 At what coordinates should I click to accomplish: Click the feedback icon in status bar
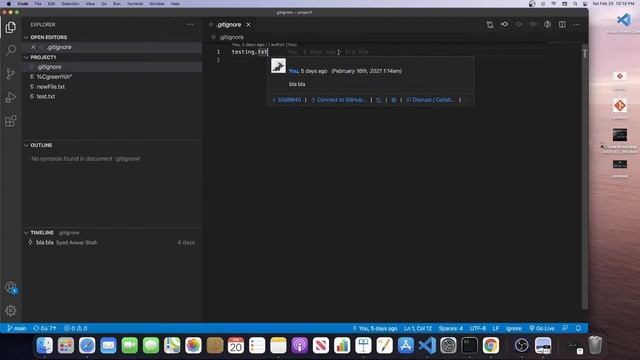pyautogui.click(x=565, y=328)
